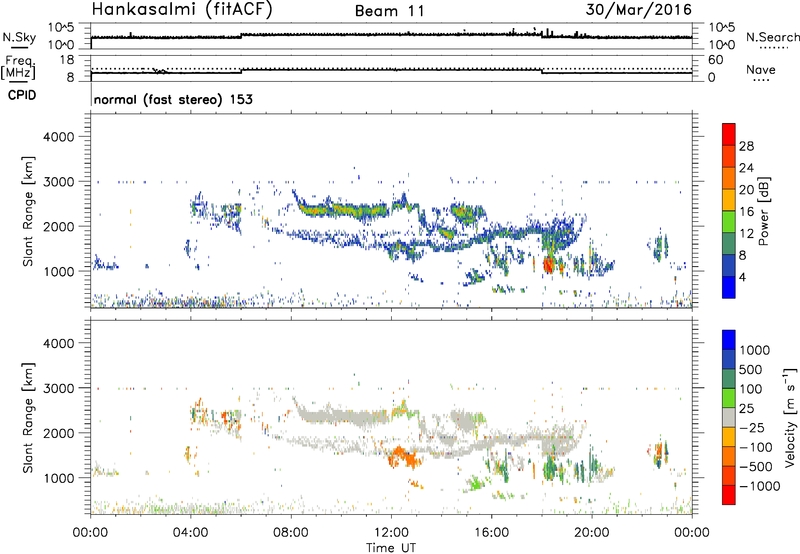Screen dimensions: 800x554
Task: Click the 'Velocity [m s-1]' colorbar title
Action: [x=790, y=417]
